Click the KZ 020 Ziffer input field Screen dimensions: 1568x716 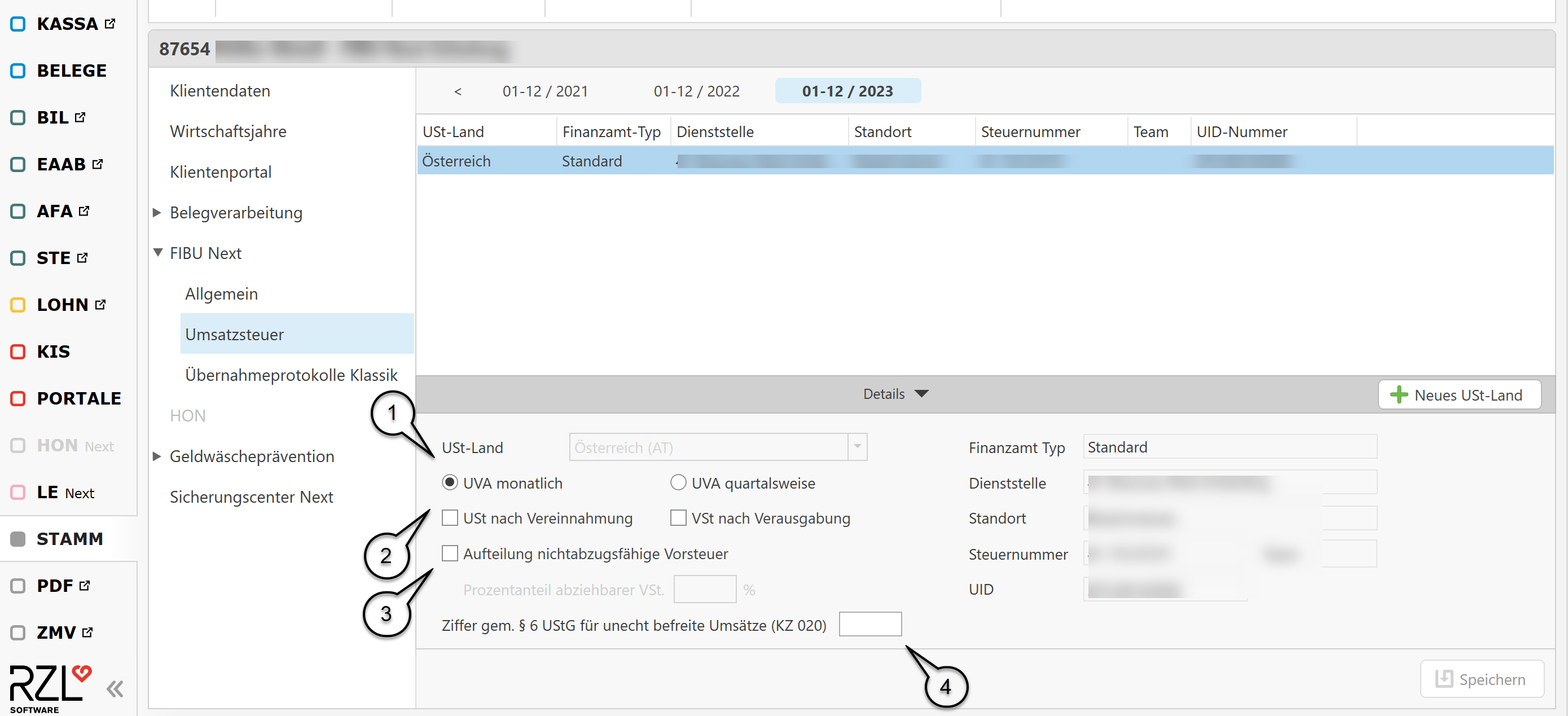[x=869, y=625]
